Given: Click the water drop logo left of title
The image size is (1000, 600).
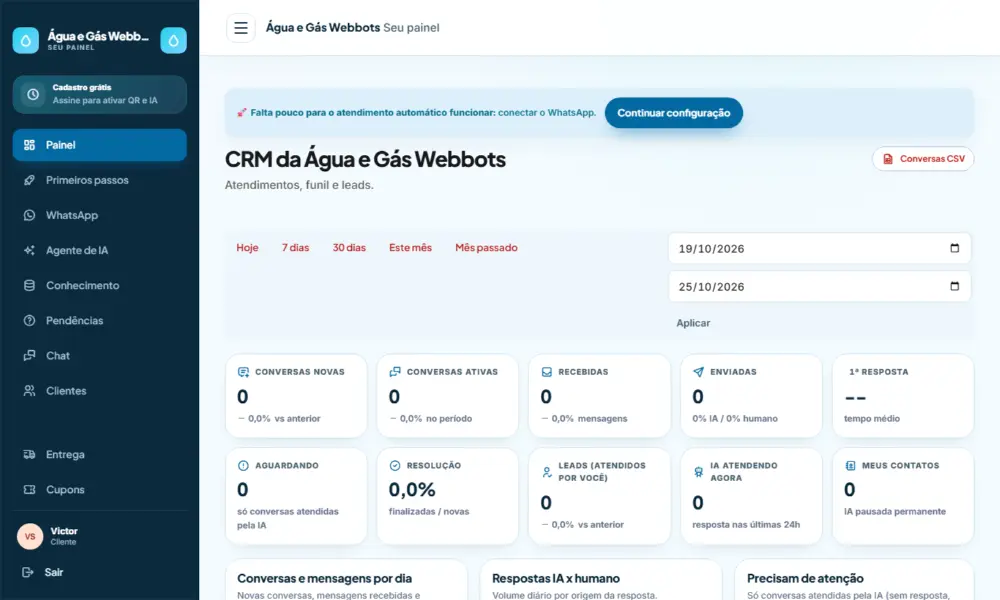Looking at the screenshot, I should click(x=26, y=40).
